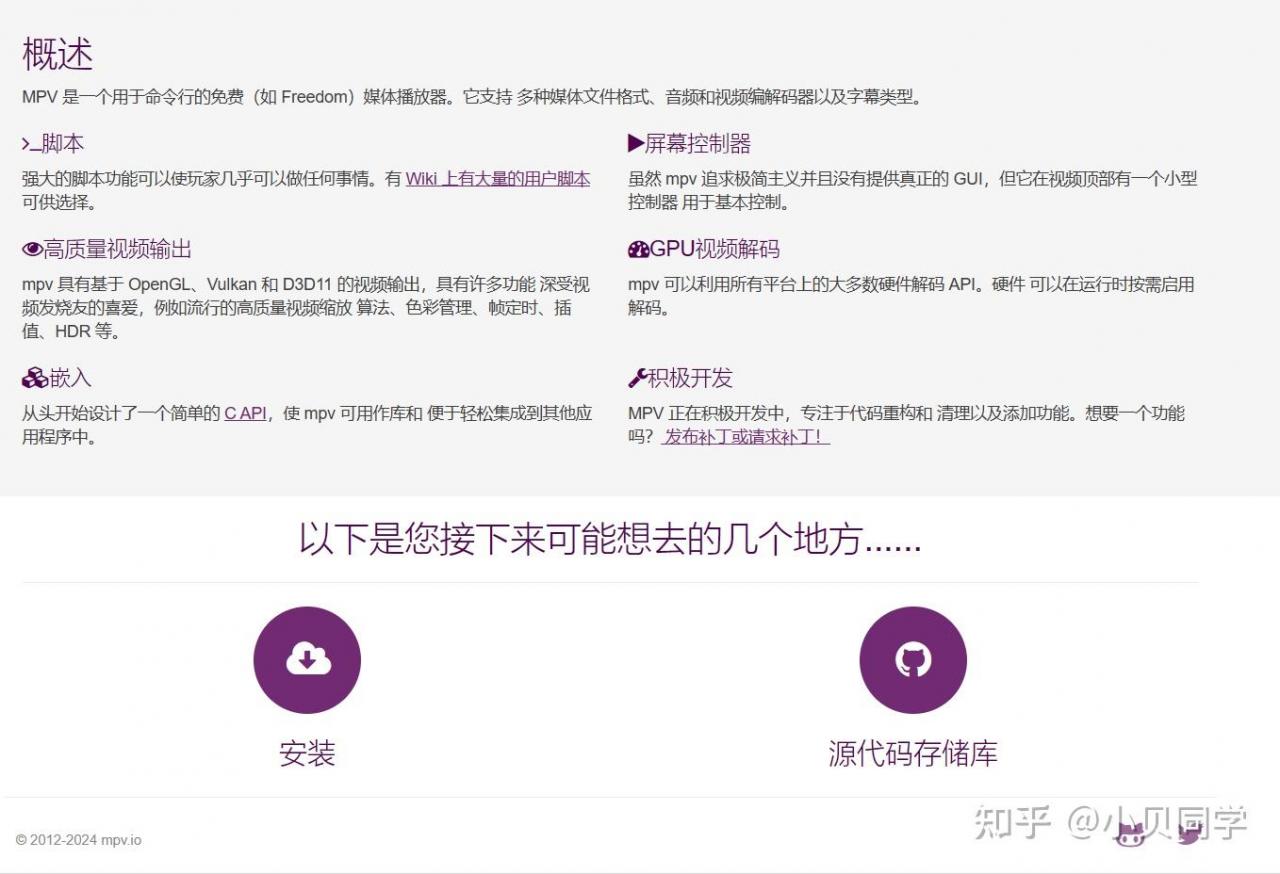Follow the 'C API' link
The width and height of the screenshot is (1280, 874).
click(x=245, y=412)
